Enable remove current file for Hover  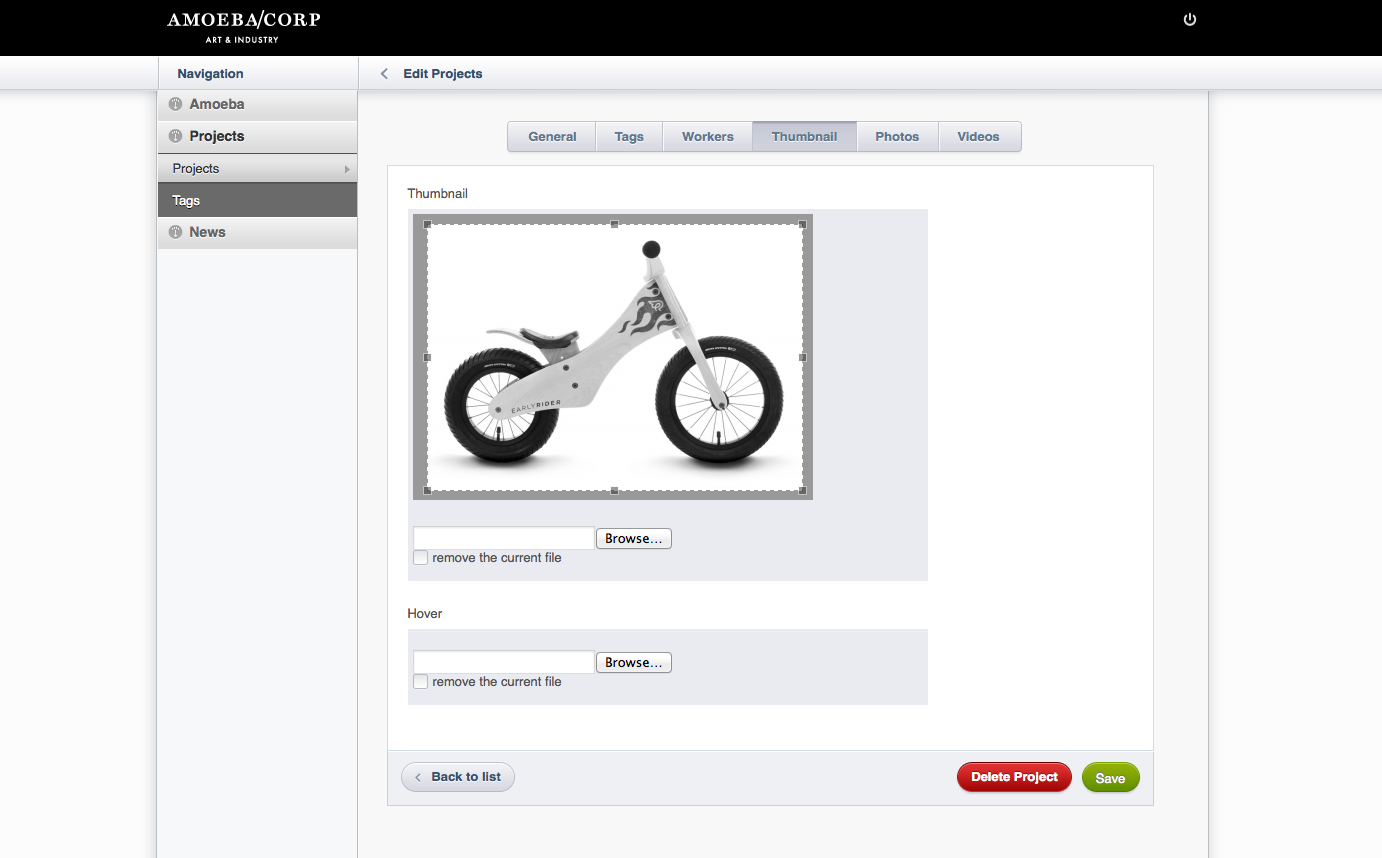click(x=421, y=682)
